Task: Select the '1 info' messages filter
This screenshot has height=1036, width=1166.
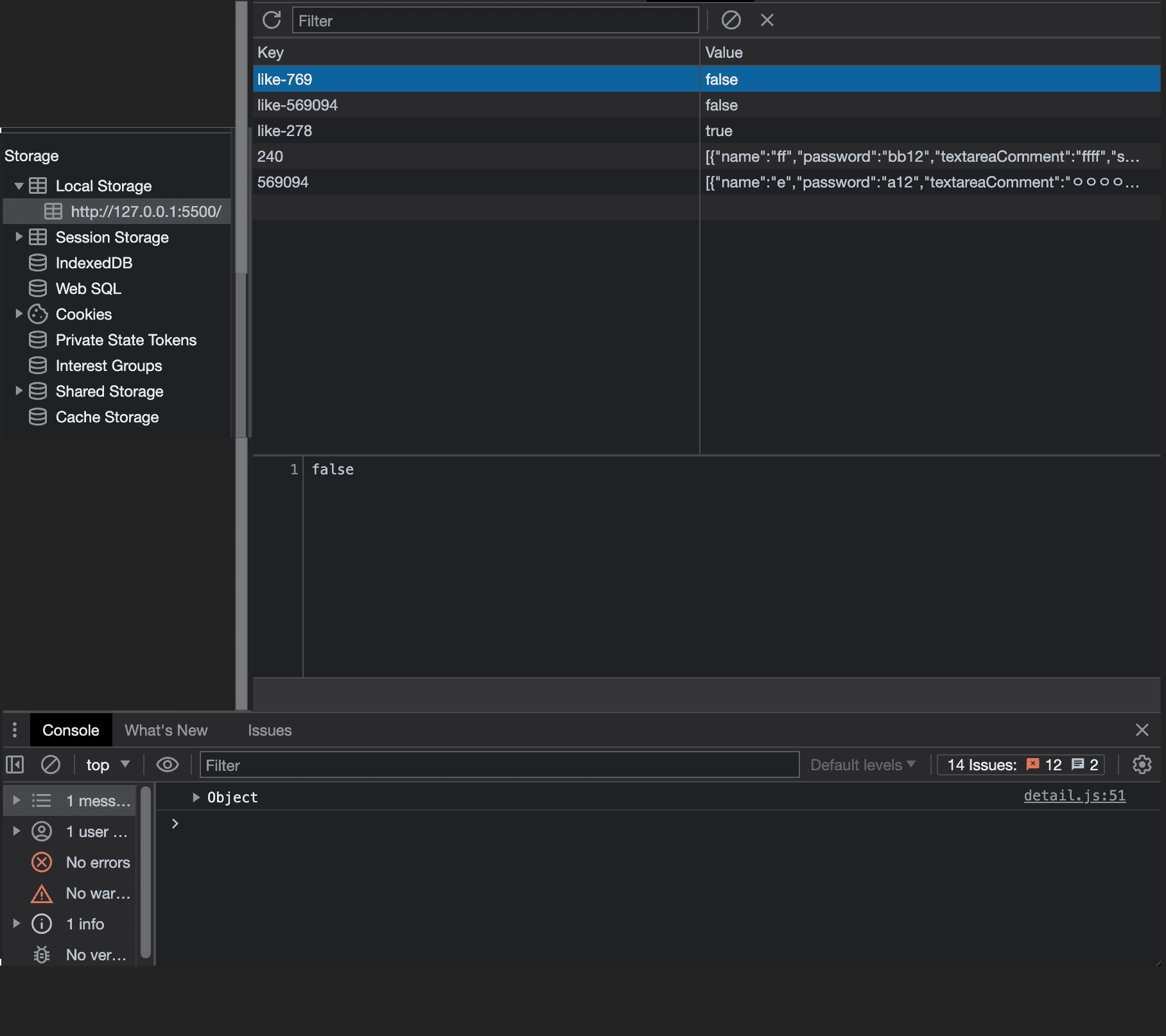Action: coord(85,924)
